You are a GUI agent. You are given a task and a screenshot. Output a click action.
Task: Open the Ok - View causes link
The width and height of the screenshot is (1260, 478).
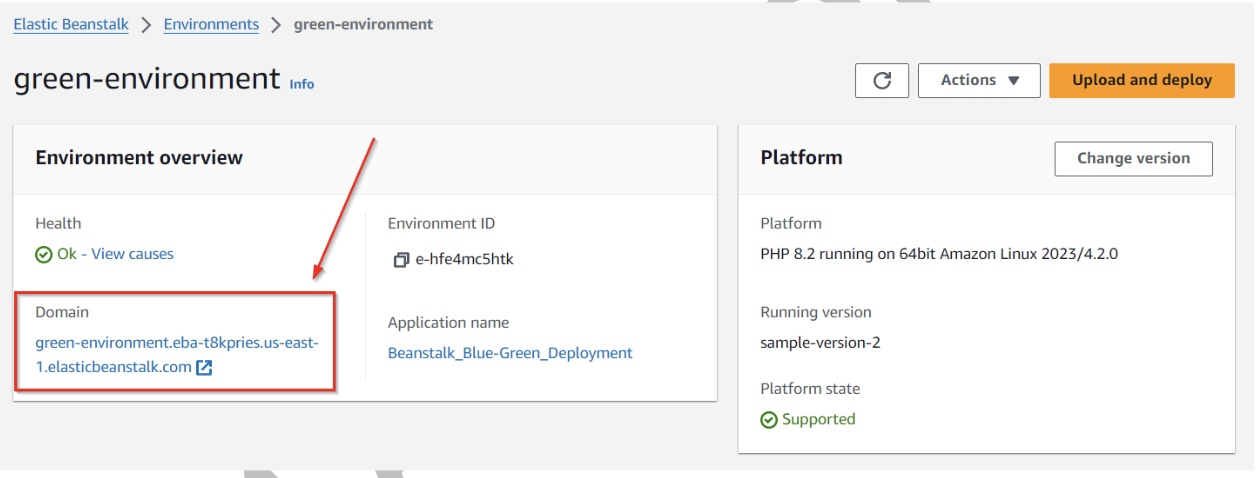coord(115,254)
